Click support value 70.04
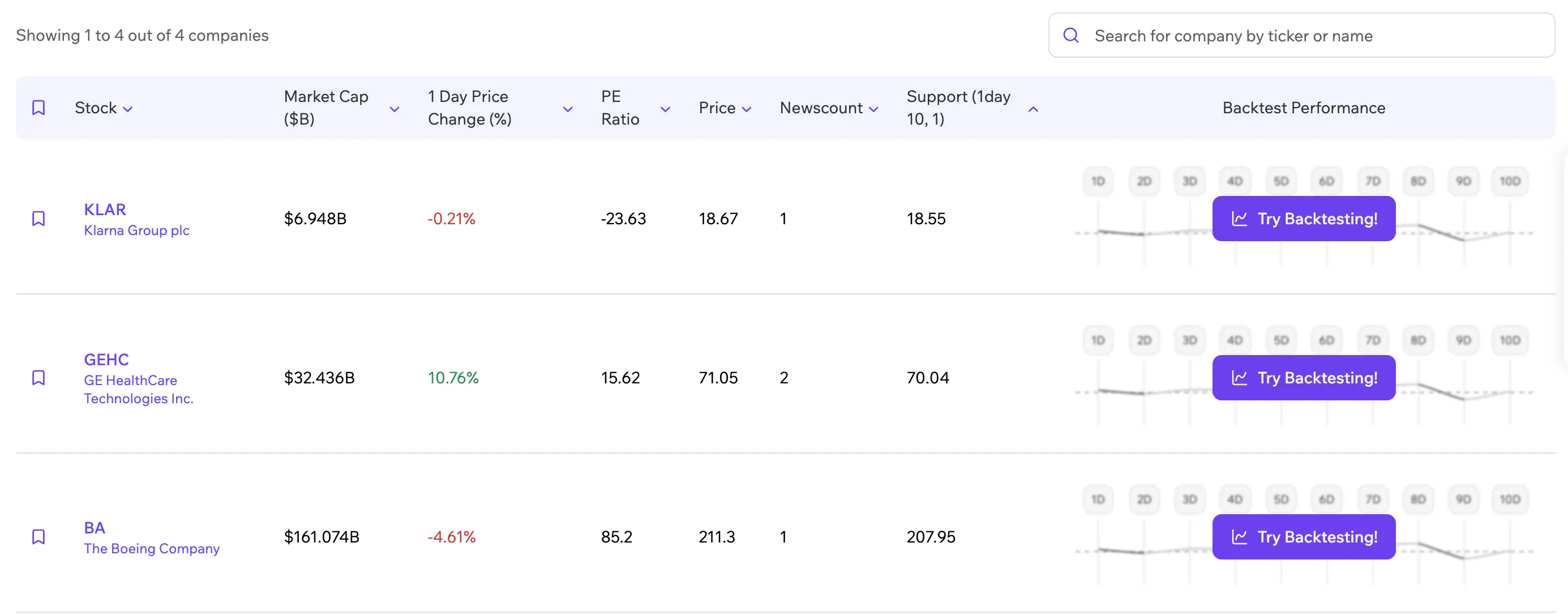This screenshot has height=615, width=1568. (928, 378)
